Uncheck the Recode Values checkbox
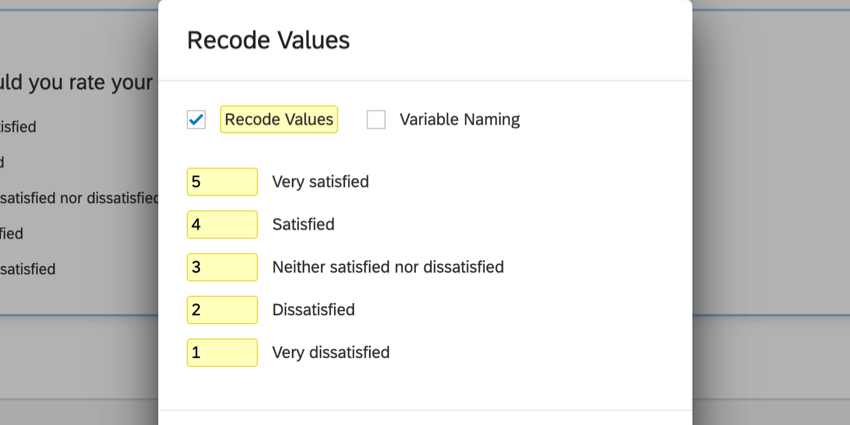Viewport: 850px width, 425px height. point(196,120)
